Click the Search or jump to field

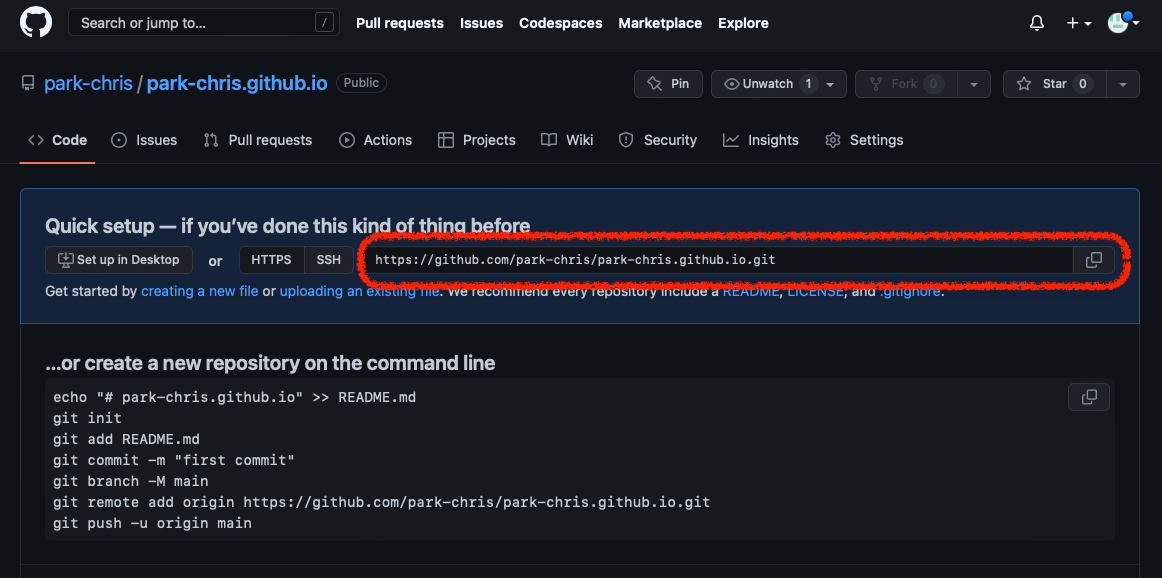point(204,23)
